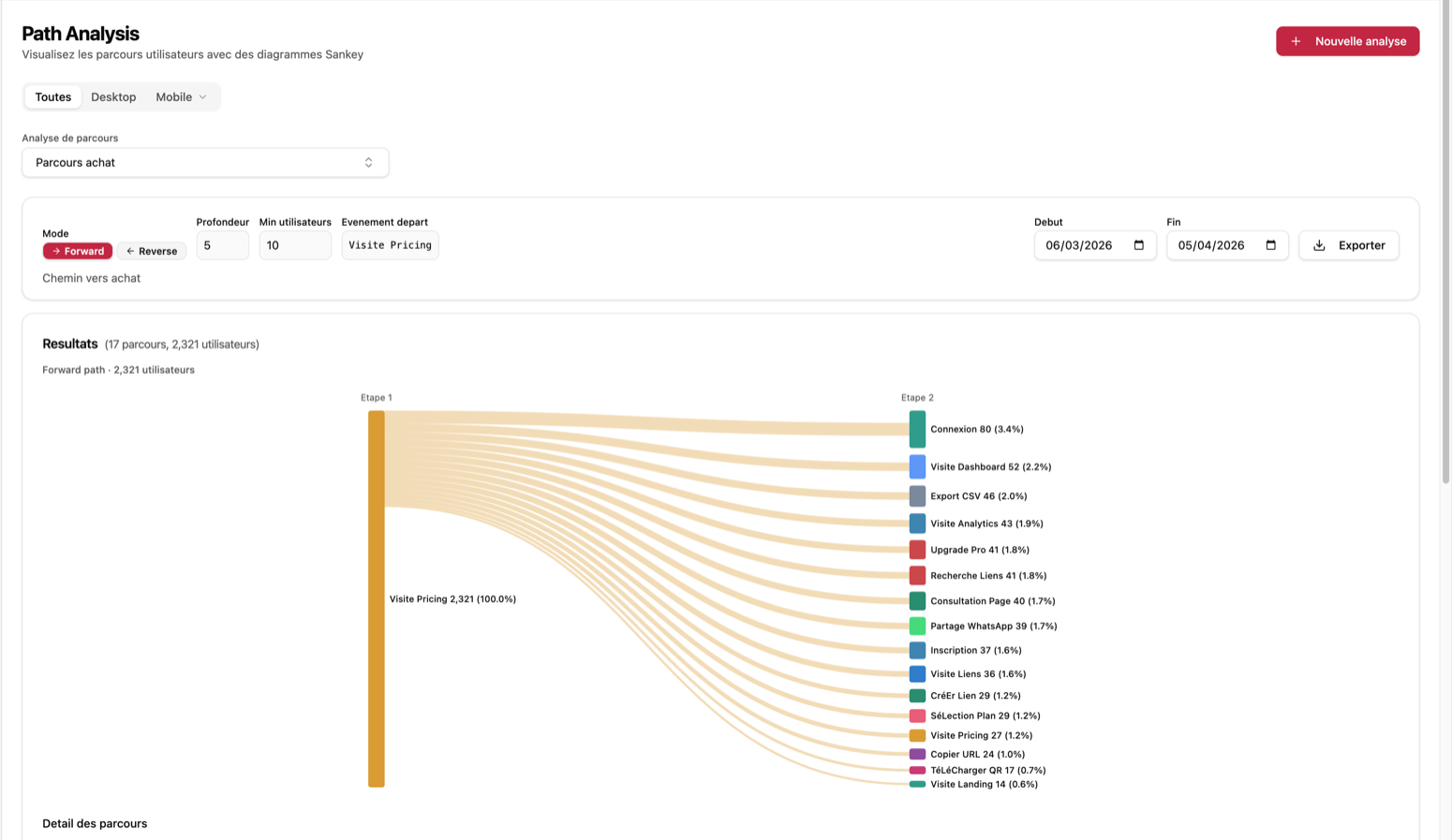Open the Visite Pricing evenement depart selector
The height and width of the screenshot is (840, 1452).
390,245
